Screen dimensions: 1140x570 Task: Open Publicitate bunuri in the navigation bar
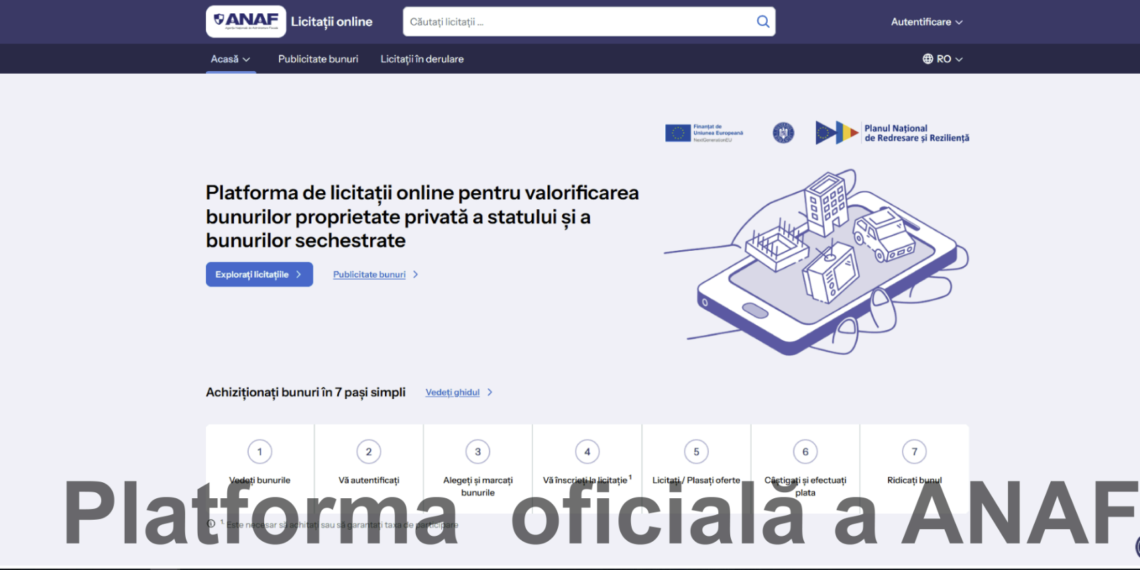coord(318,59)
